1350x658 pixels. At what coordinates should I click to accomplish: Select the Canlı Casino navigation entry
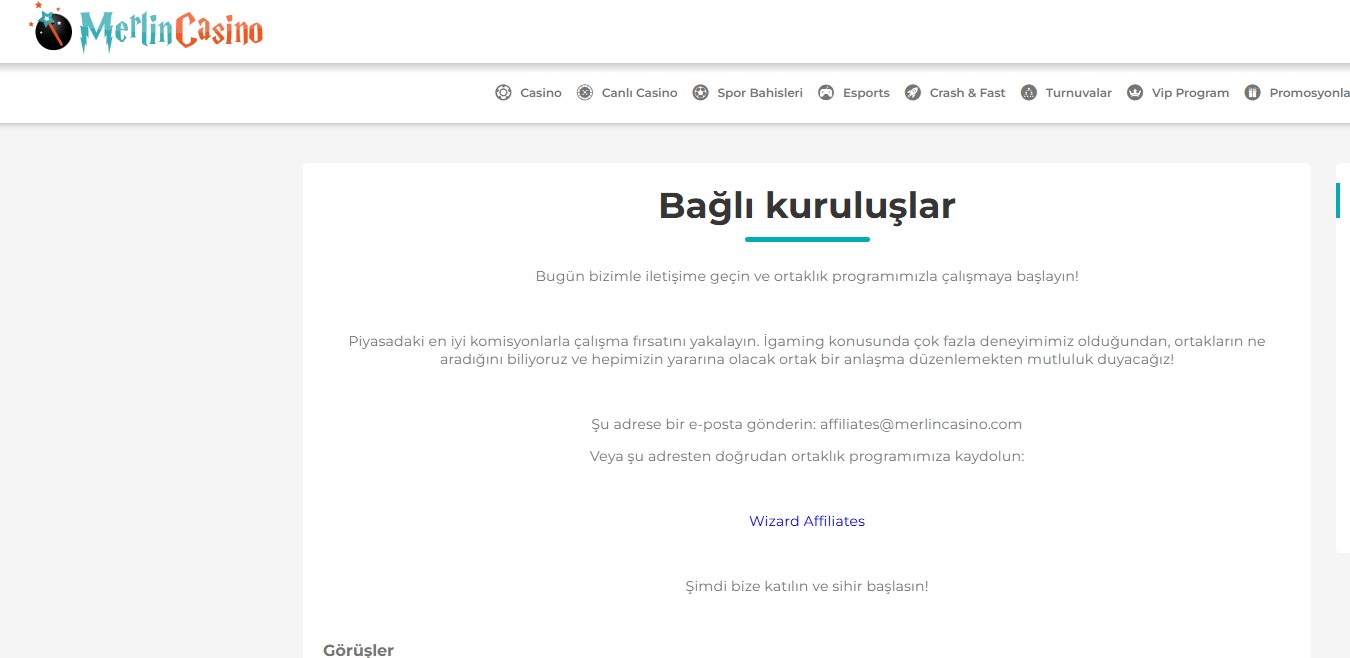(639, 92)
